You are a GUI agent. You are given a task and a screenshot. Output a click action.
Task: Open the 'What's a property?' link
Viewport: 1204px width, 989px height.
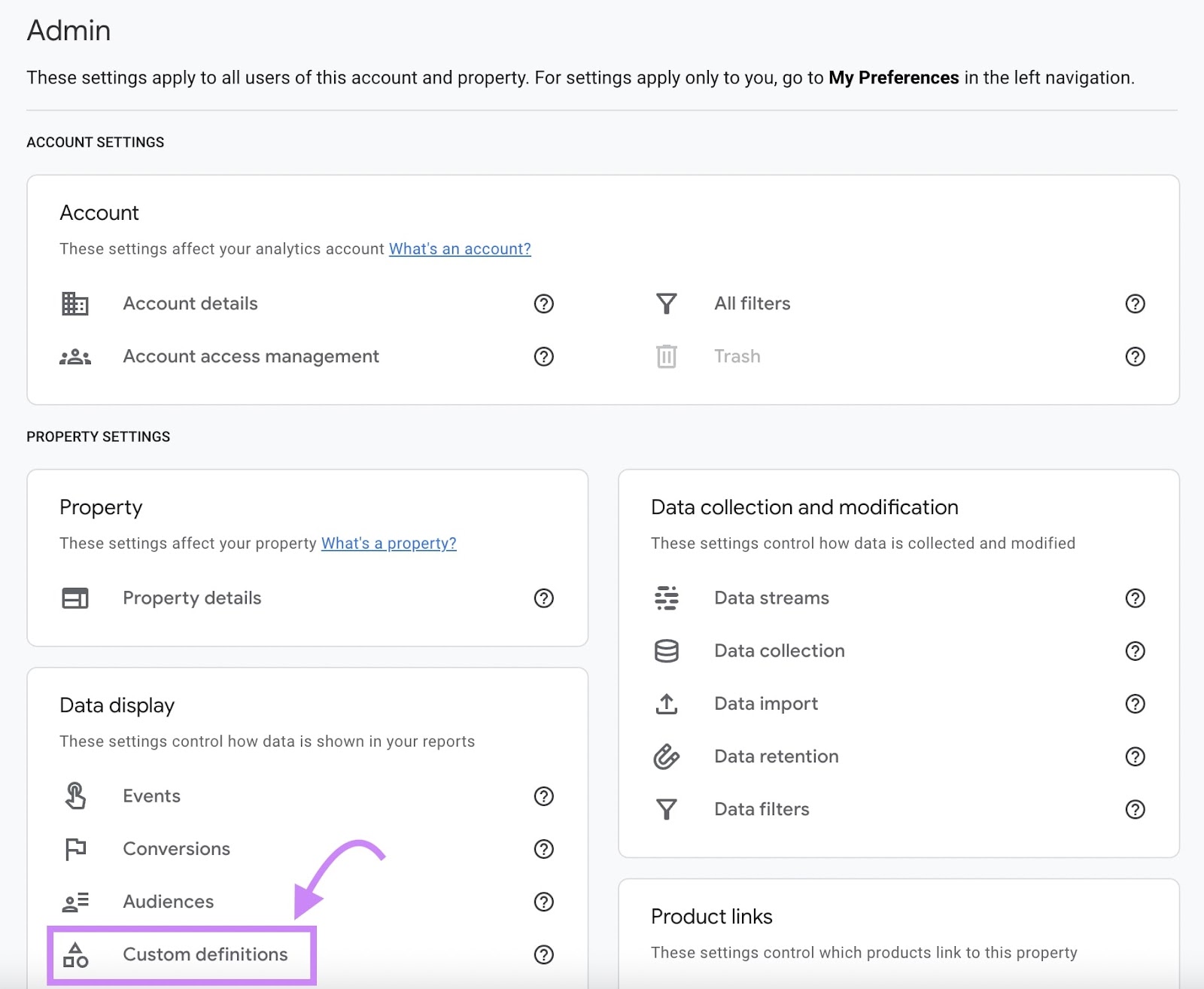coord(389,543)
